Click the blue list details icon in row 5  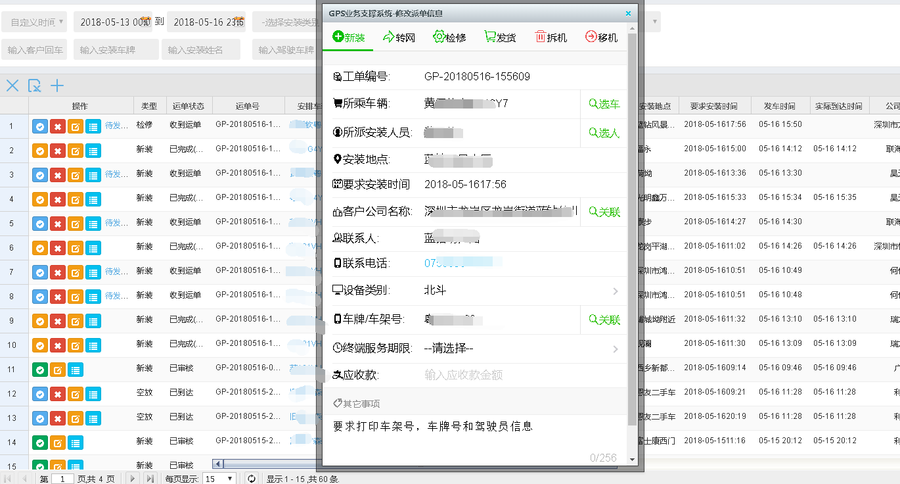tap(92, 222)
